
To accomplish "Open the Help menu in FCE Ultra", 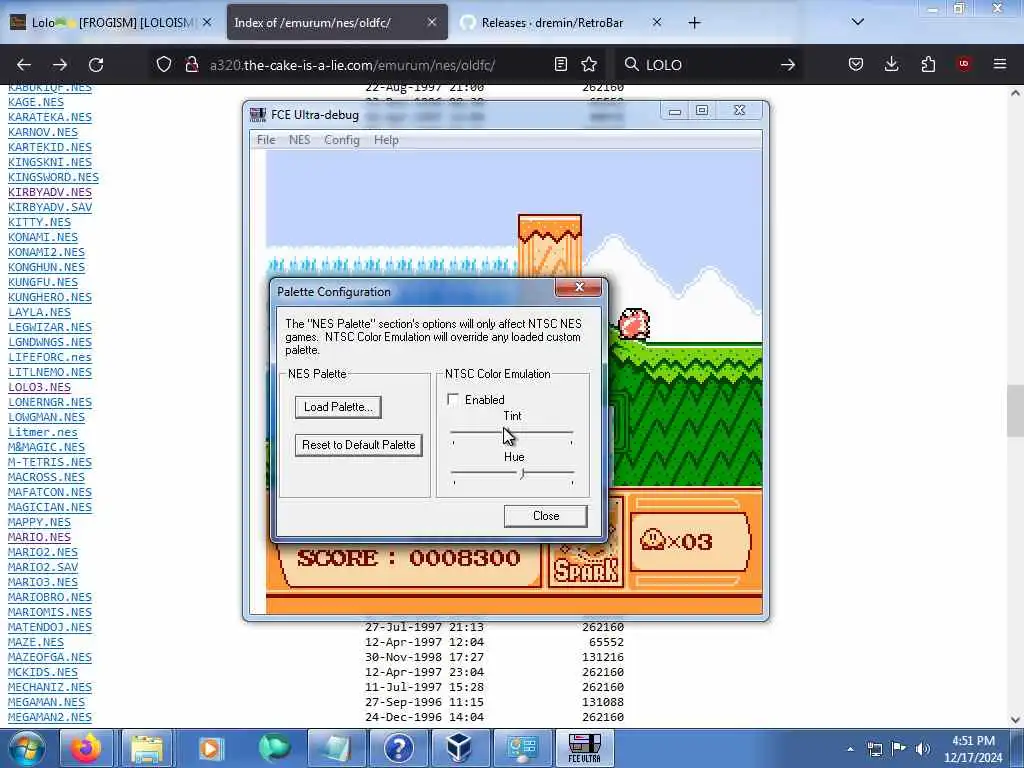I will click(x=386, y=140).
